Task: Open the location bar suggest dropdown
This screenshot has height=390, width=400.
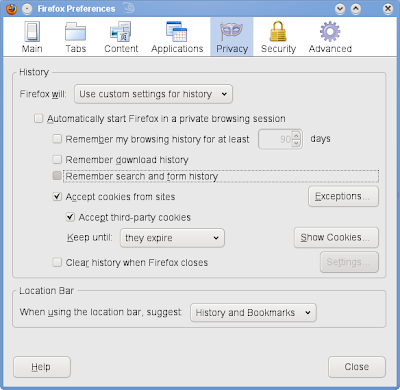Action: pos(253,312)
